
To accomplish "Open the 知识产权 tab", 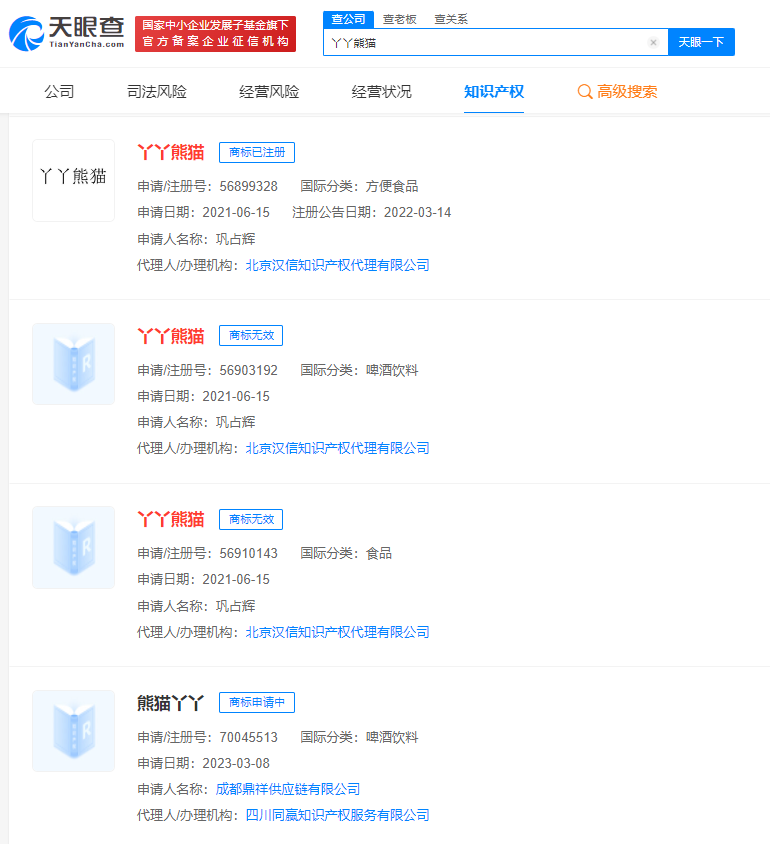I will click(494, 92).
